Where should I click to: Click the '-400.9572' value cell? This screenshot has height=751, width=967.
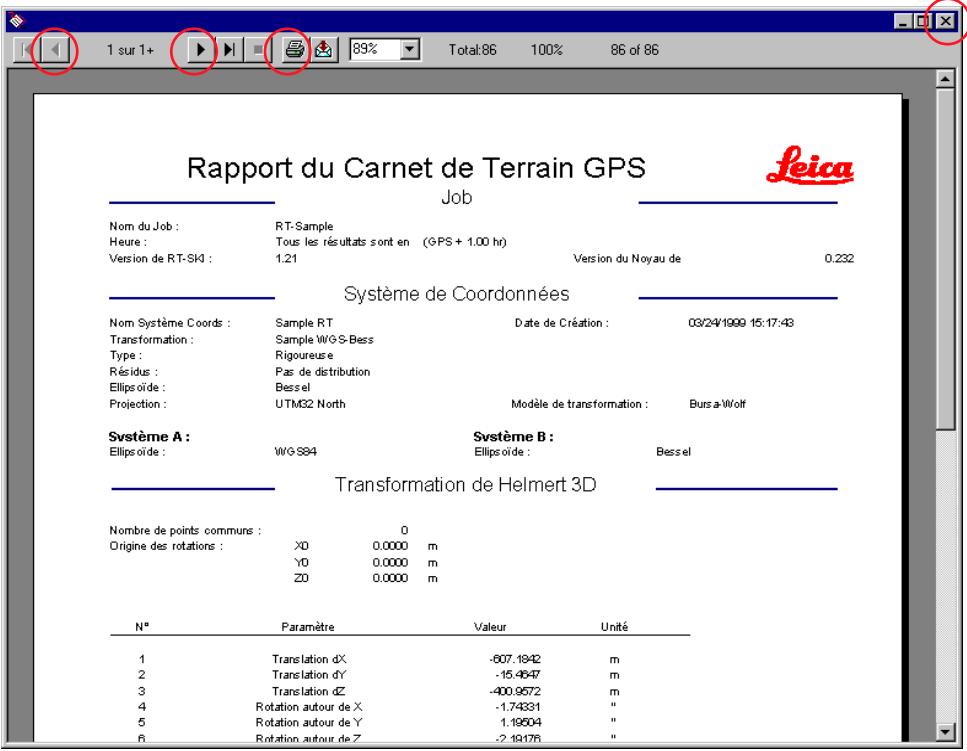click(x=515, y=691)
